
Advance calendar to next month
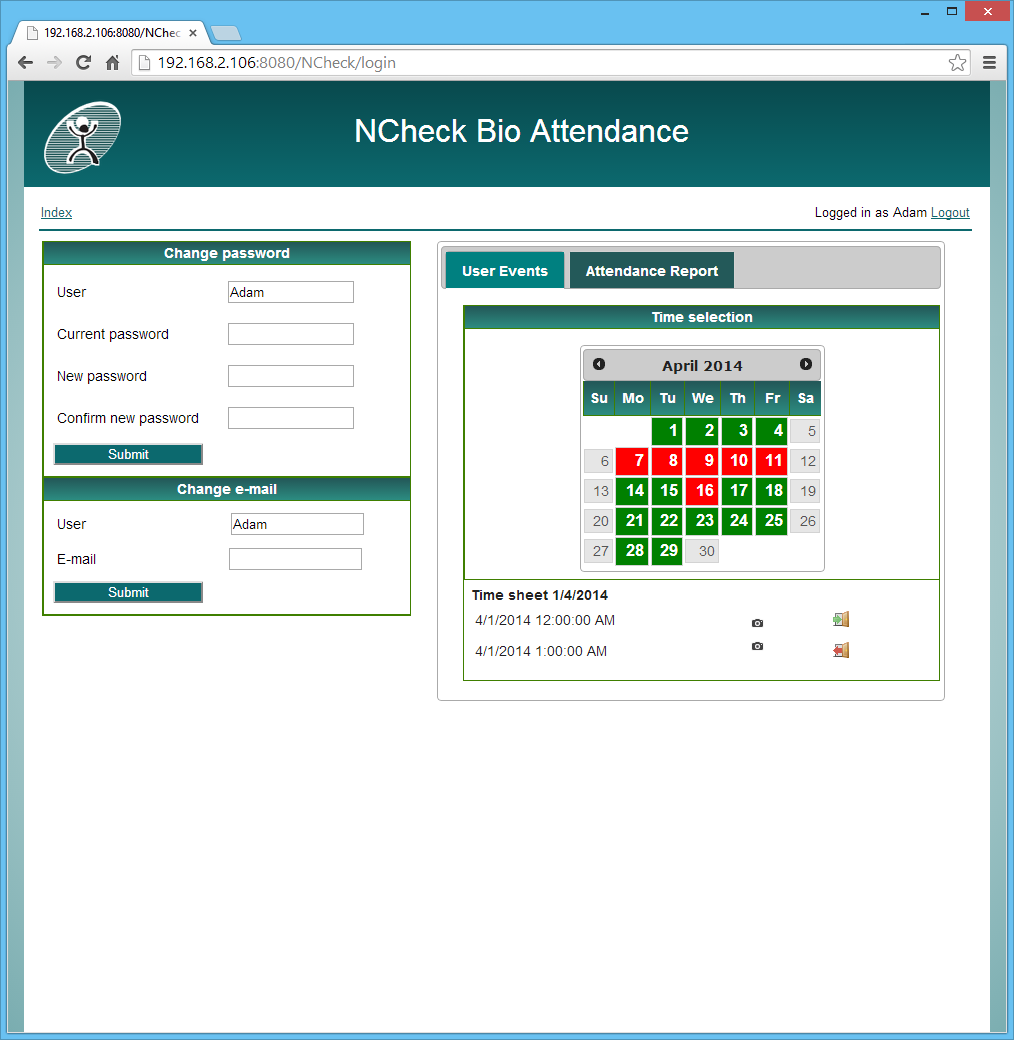tap(806, 364)
